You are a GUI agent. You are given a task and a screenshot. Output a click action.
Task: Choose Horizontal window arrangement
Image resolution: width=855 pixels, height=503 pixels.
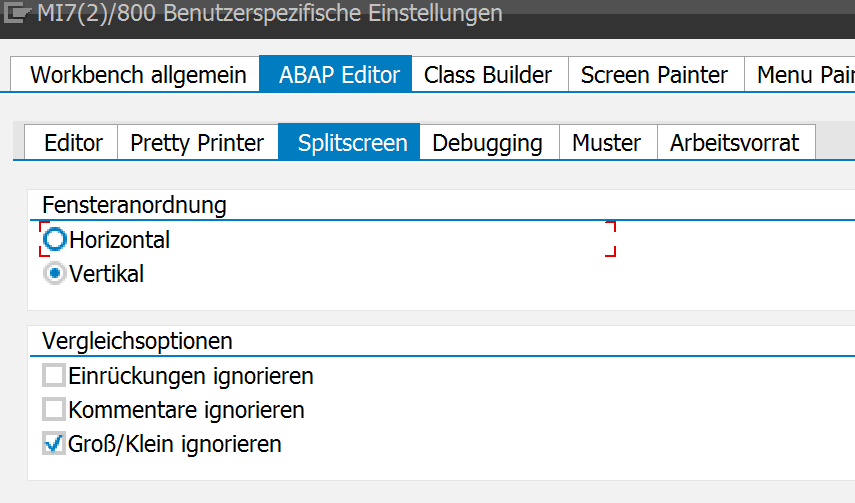click(55, 239)
